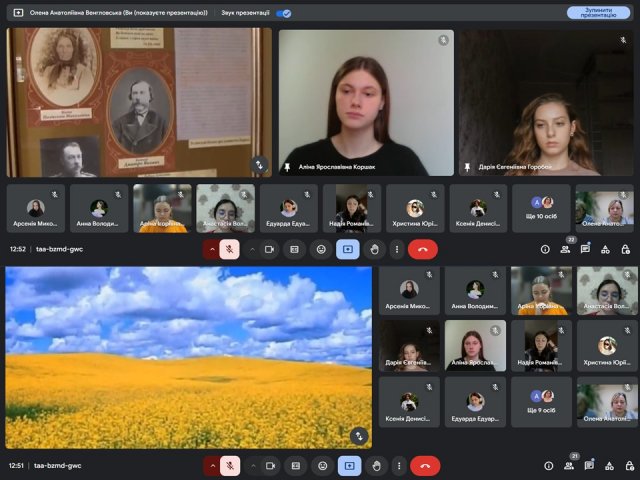This screenshot has height=480, width=640.
Task: Raise hand in the 12:52 meeting toolbar
Action: click(375, 249)
